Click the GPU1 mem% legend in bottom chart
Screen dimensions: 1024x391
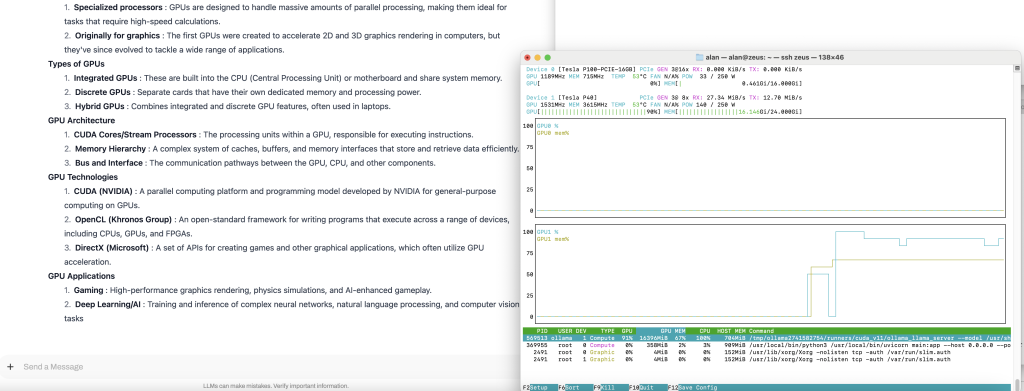click(x=553, y=239)
